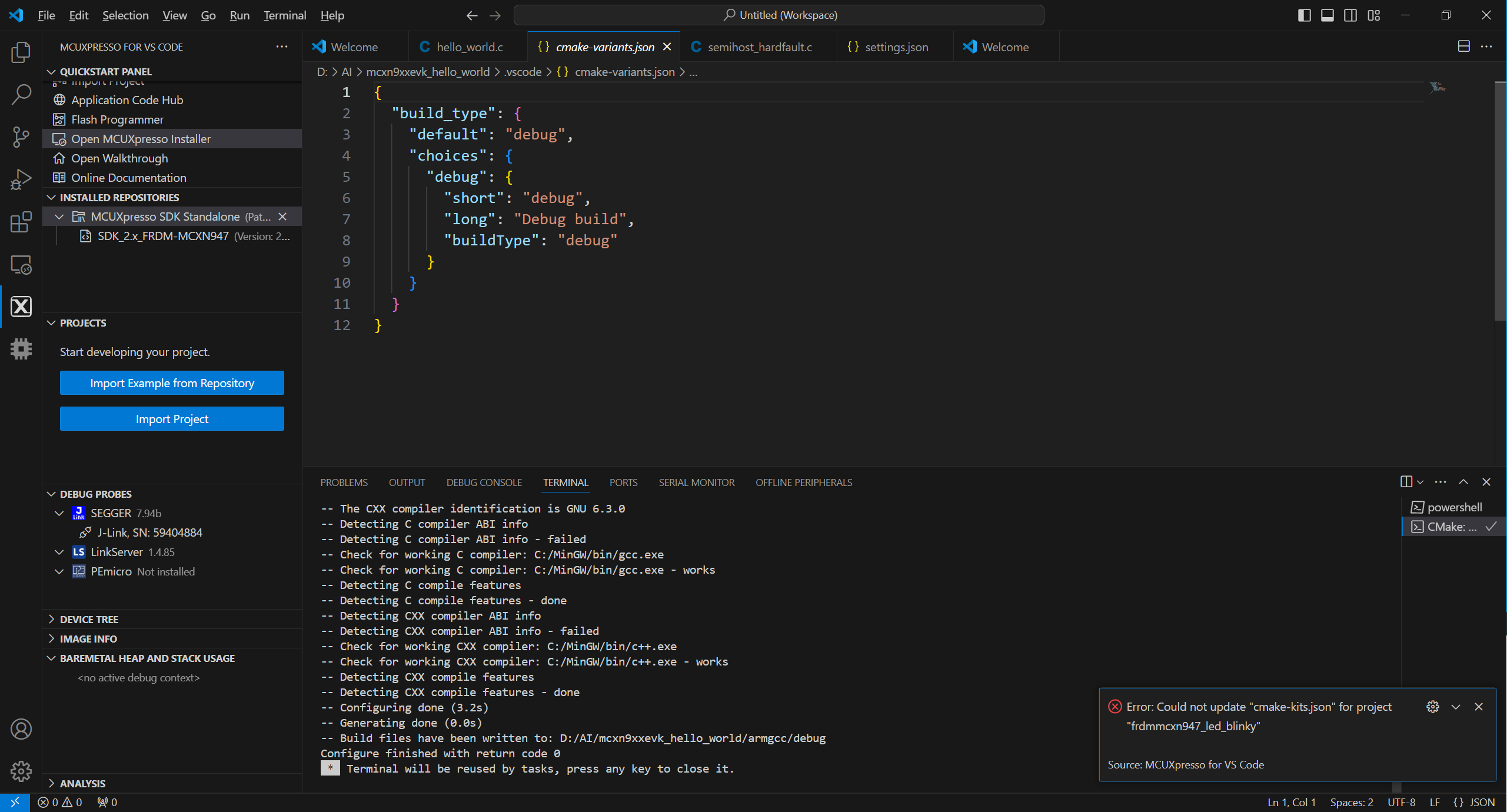Click the Import Project button
The width and height of the screenshot is (1507, 812).
(x=171, y=418)
